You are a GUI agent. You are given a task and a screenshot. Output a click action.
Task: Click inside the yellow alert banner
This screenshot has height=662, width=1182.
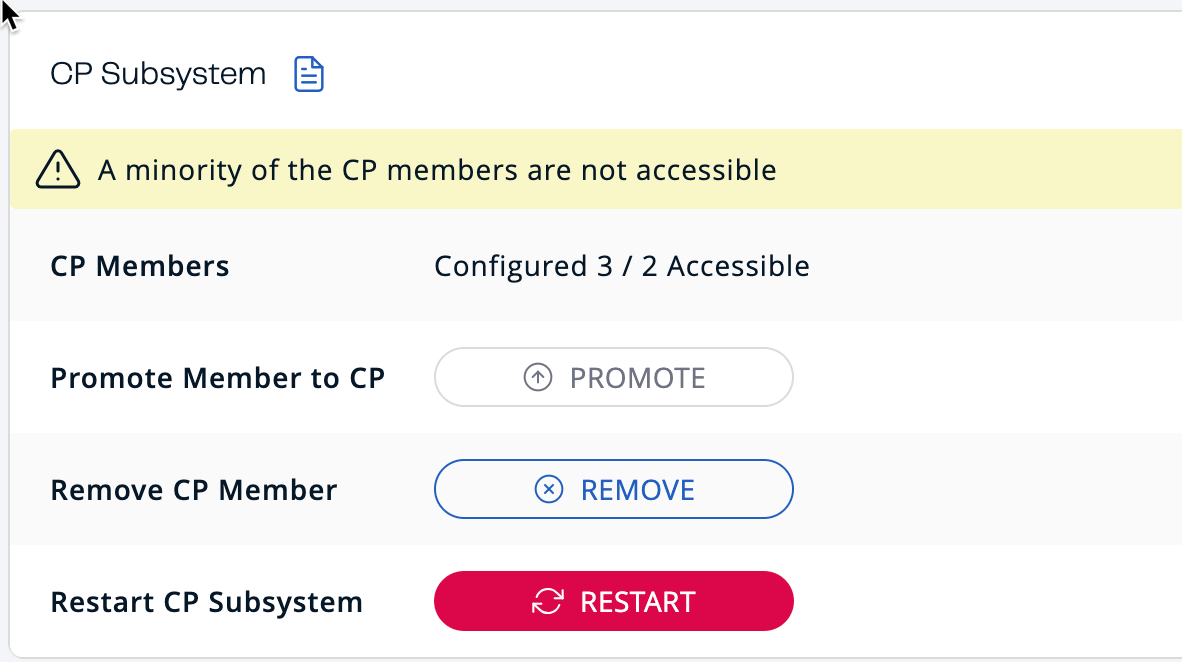(x=590, y=169)
